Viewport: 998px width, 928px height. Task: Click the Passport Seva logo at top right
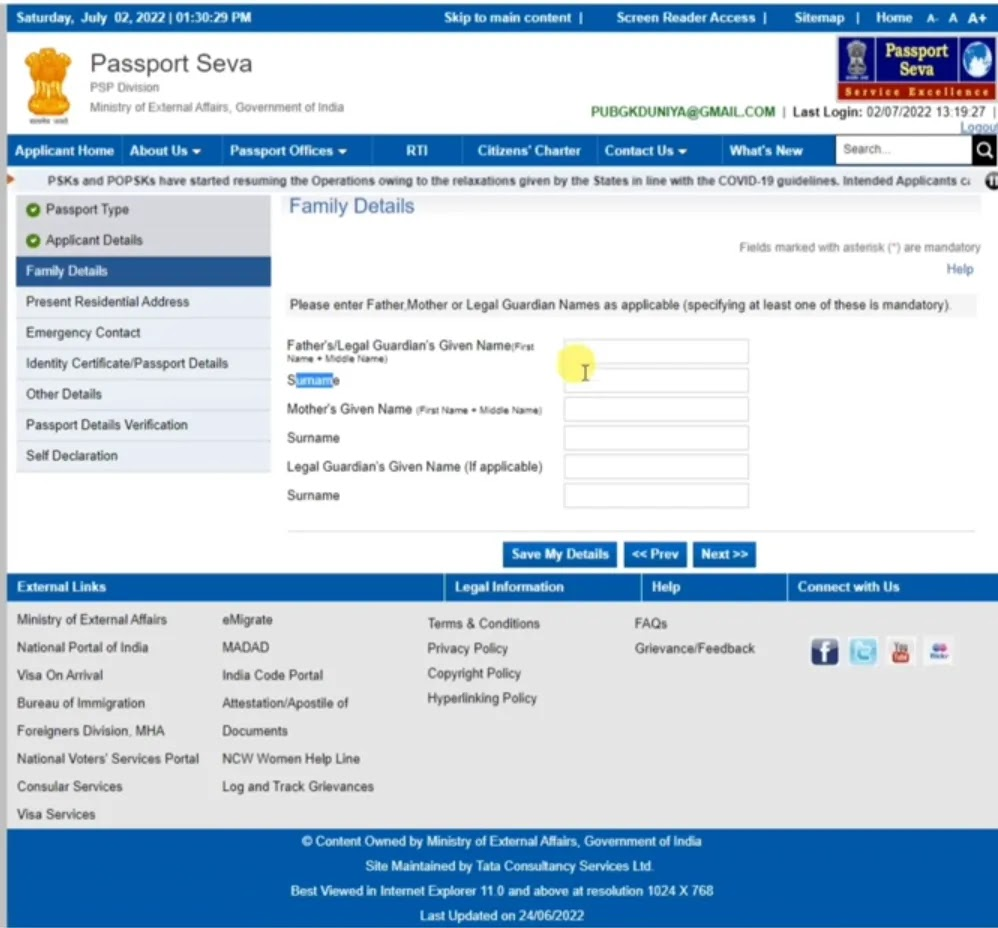915,67
